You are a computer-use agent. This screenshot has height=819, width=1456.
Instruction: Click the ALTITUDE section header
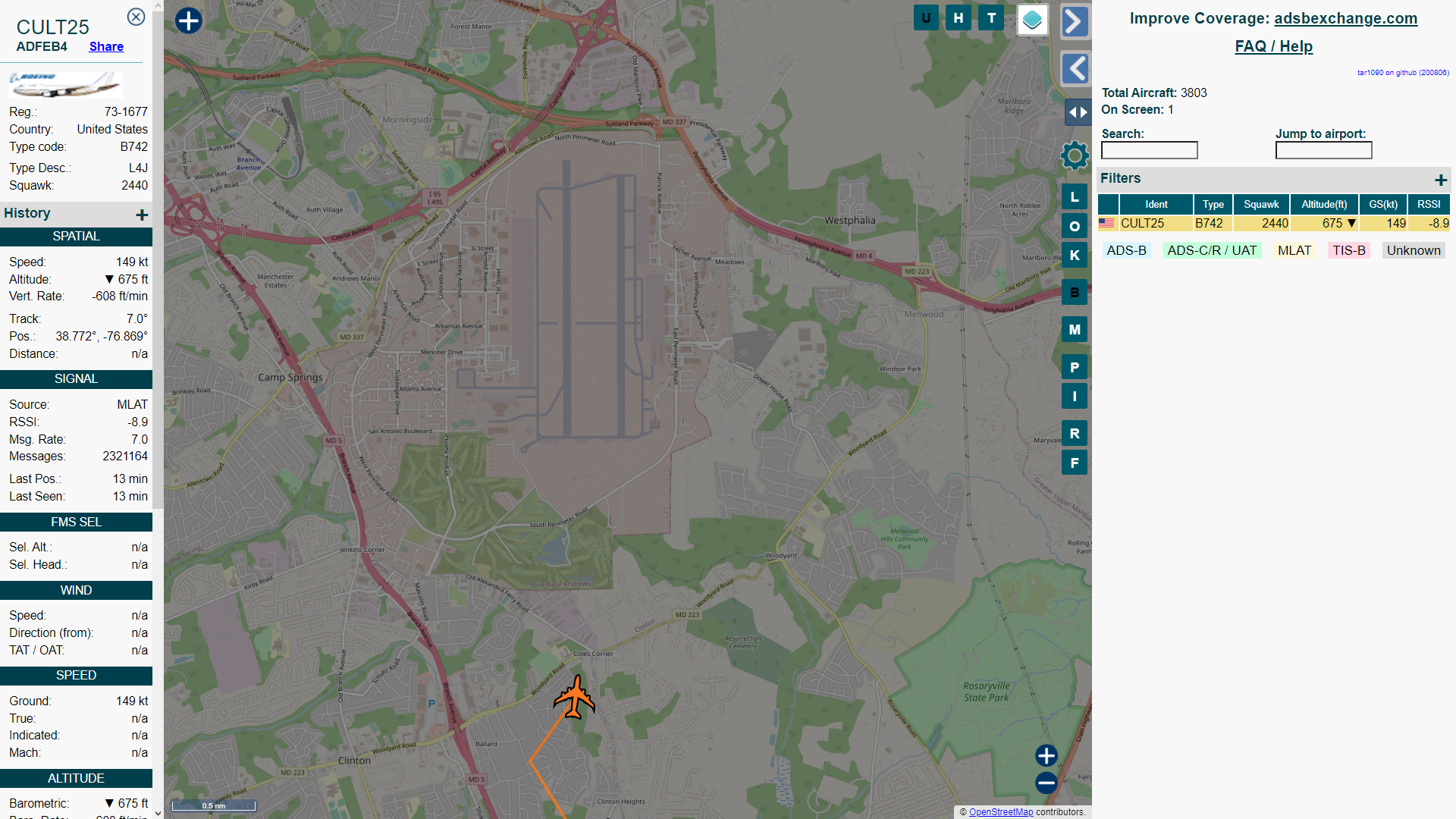coord(76,779)
